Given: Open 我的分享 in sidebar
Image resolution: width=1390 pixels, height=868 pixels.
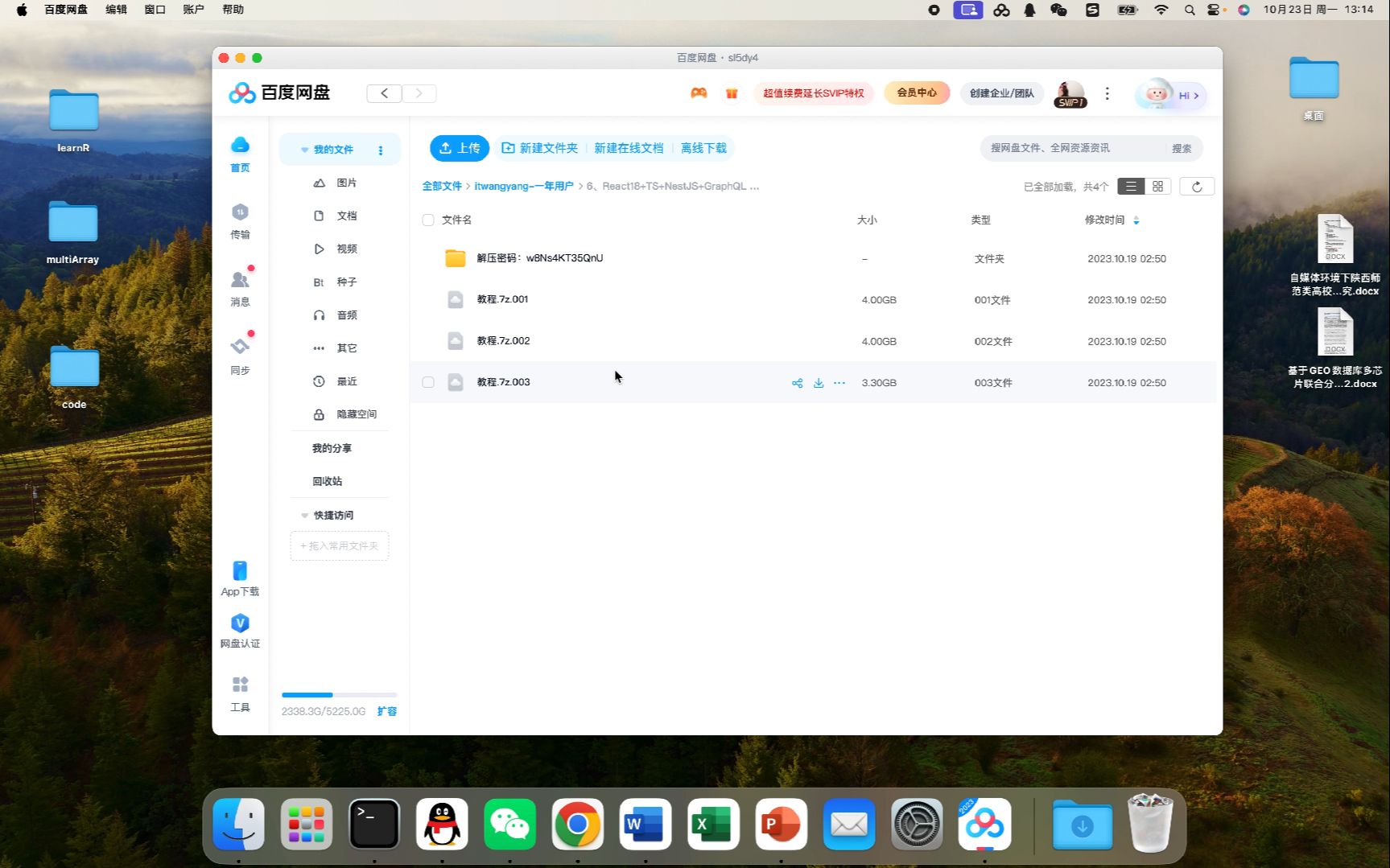Looking at the screenshot, I should pos(332,449).
